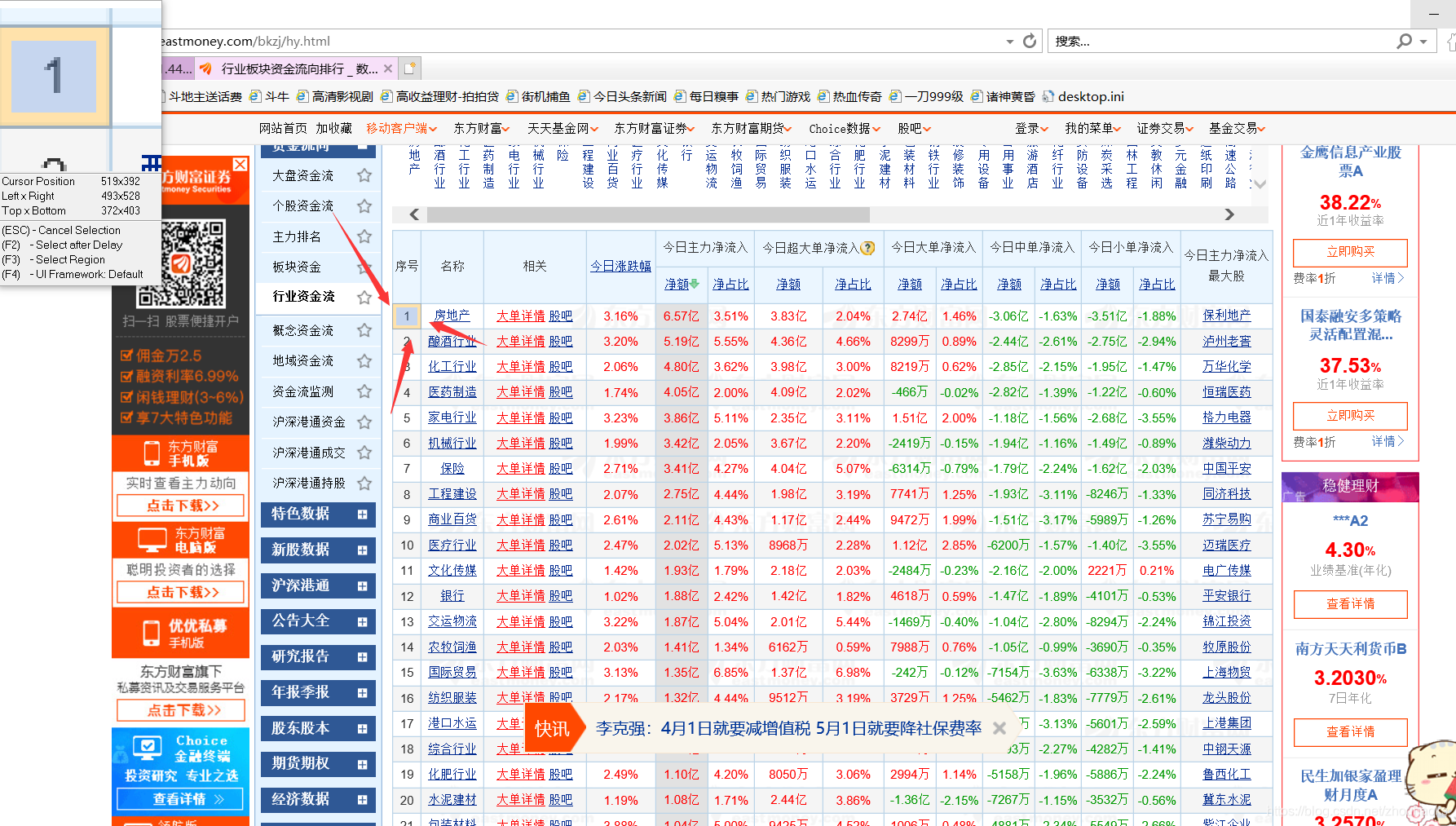This screenshot has width=1456, height=826.
Task: Toggle favorite star for 沪深港通成交
Action: [x=364, y=453]
